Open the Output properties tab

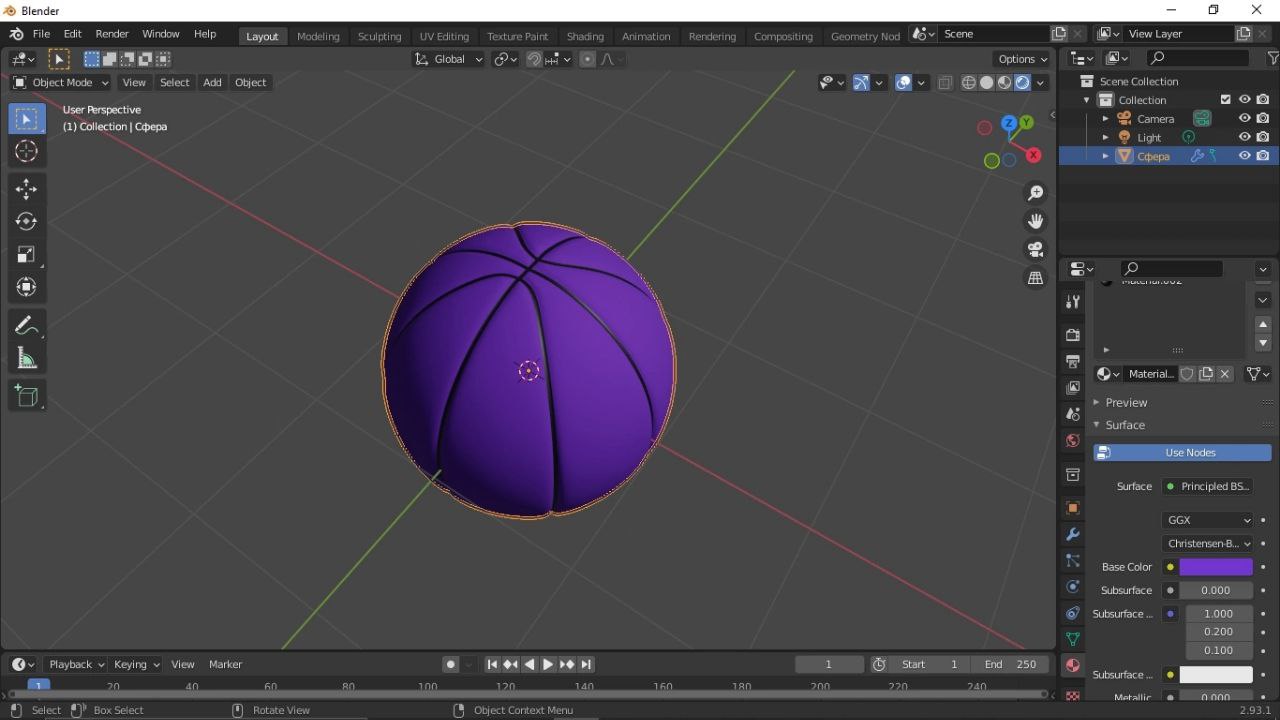1073,361
